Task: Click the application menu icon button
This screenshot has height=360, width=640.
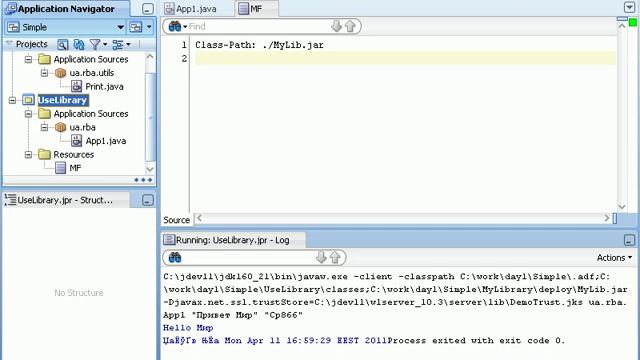Action: pyautogui.click(x=136, y=27)
